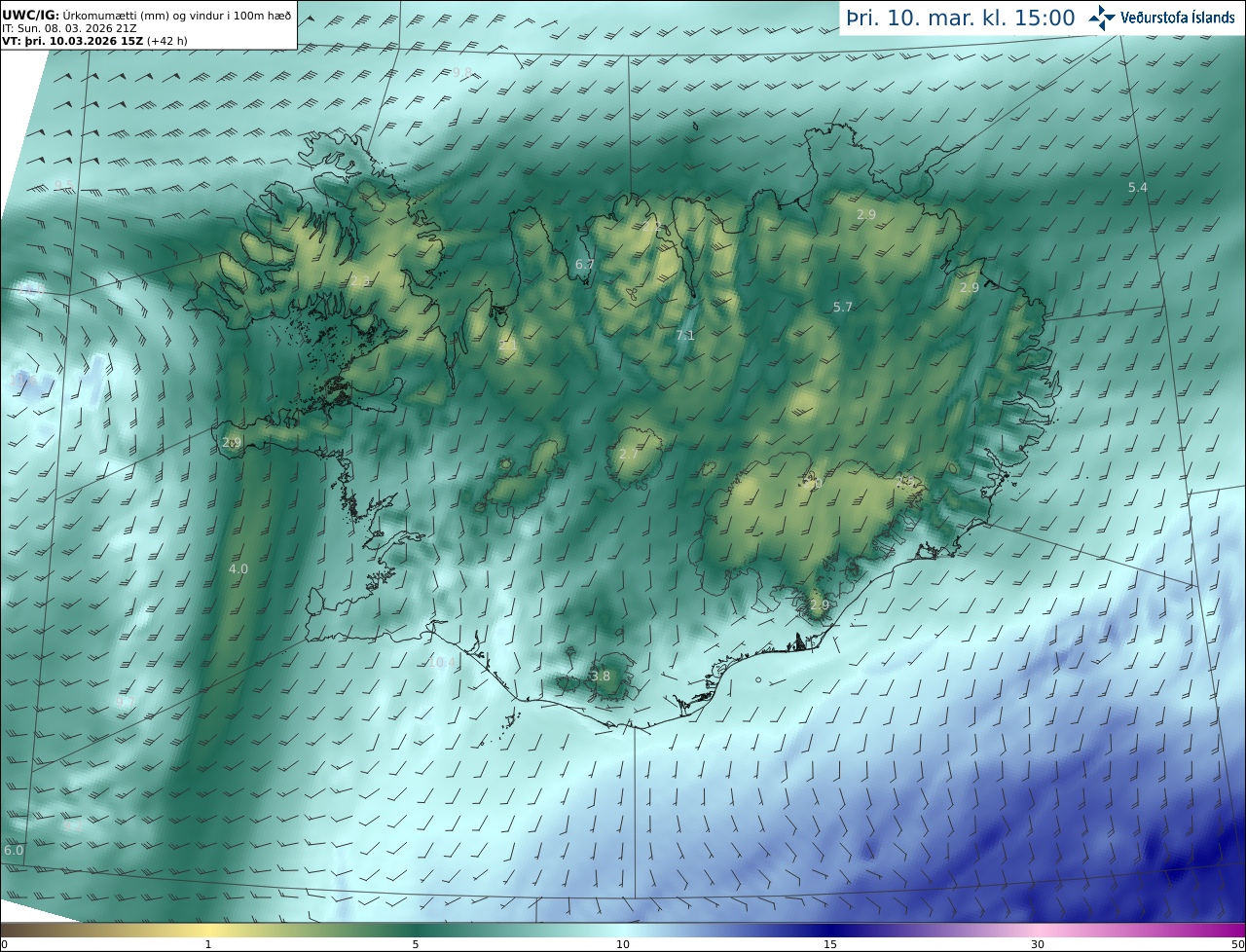
Task: Click the 7.1 value label on the map
Action: 685,336
